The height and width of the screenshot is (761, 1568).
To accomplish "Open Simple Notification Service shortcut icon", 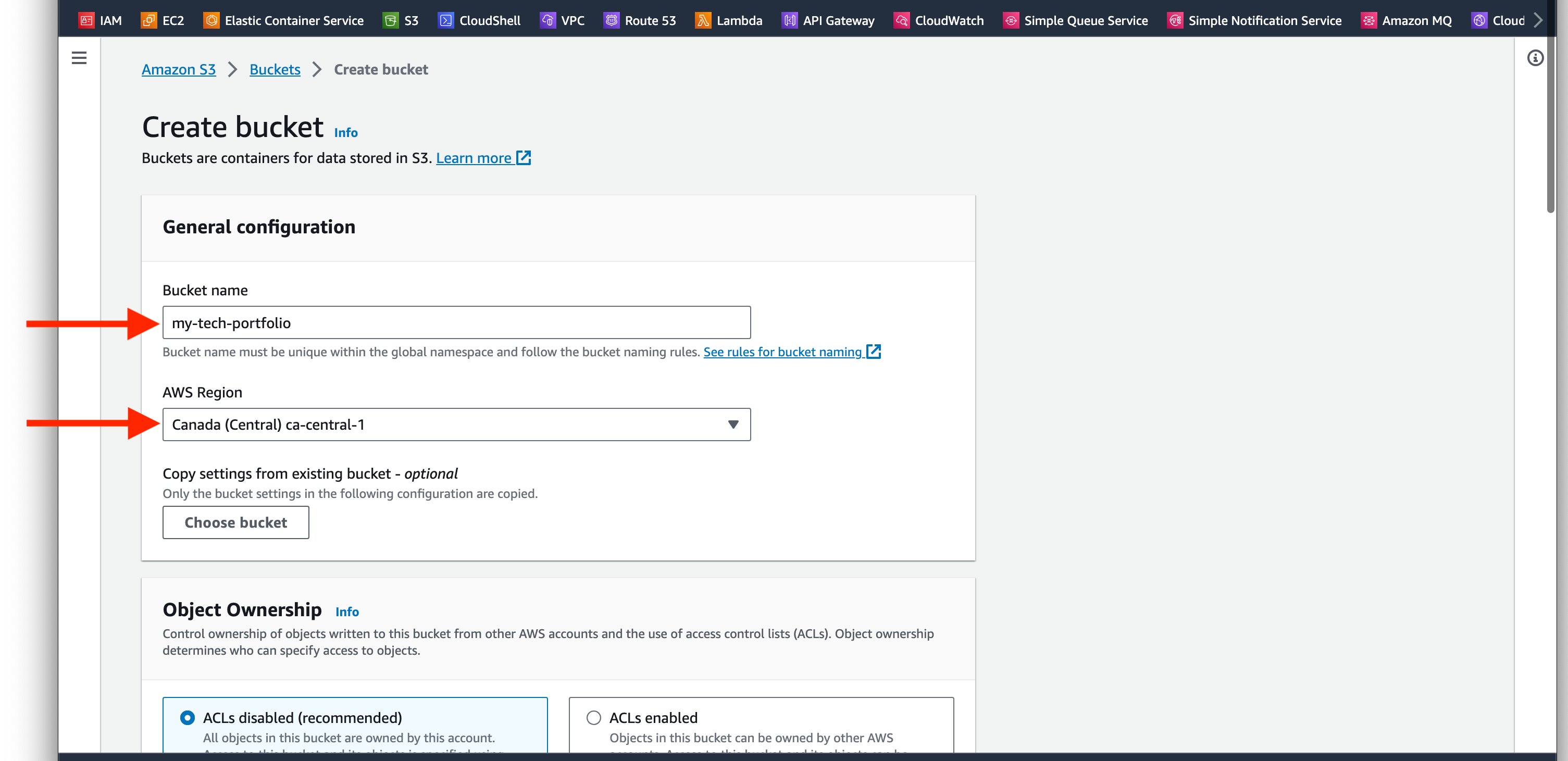I will pyautogui.click(x=1175, y=20).
